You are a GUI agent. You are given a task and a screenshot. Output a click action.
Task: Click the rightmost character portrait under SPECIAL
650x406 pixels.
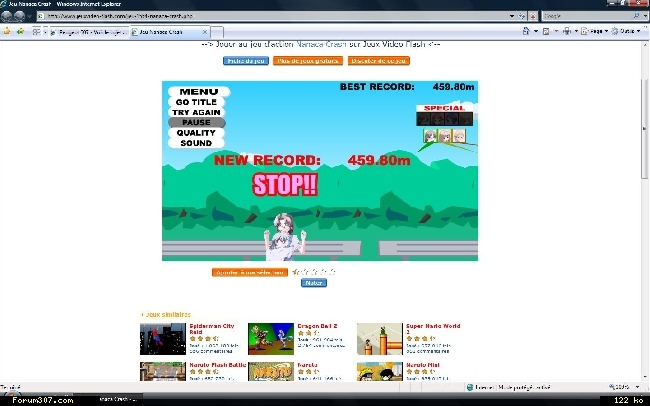coord(459,136)
